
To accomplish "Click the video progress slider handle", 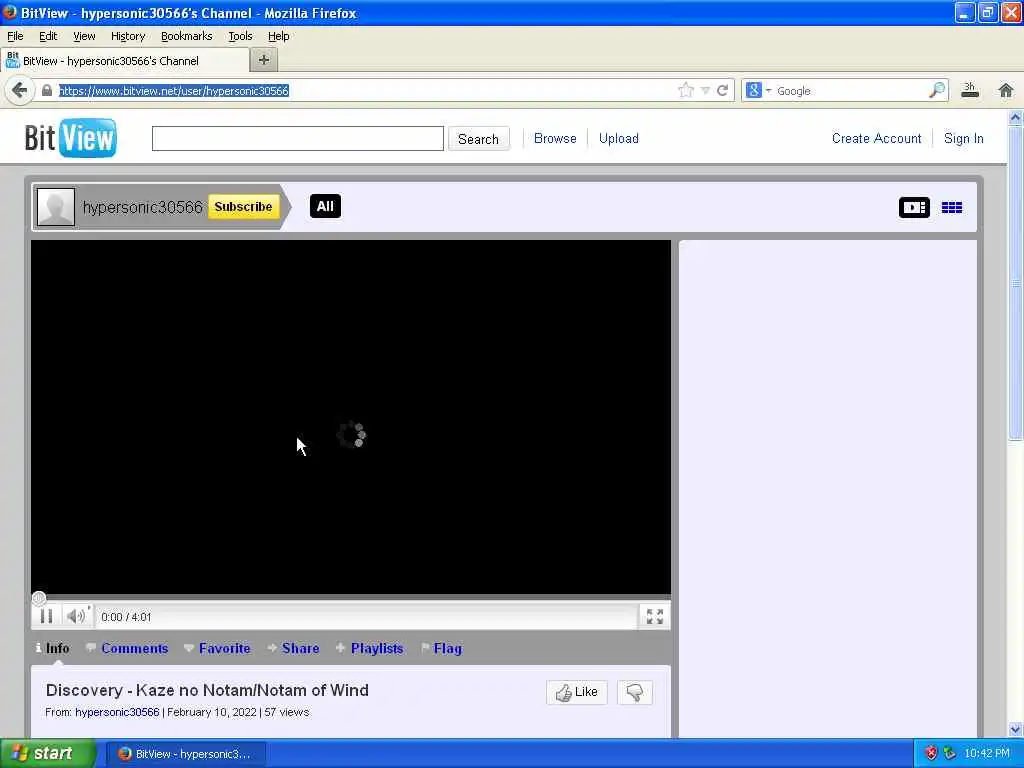I will 39,598.
